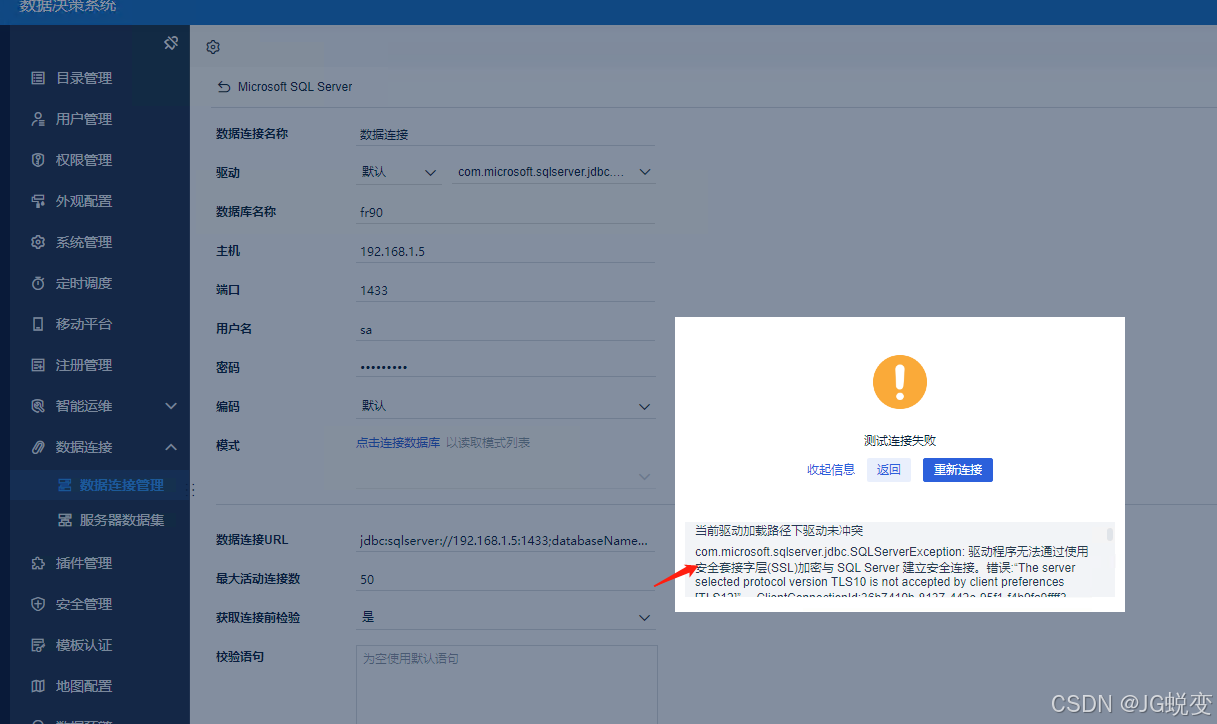
Task: Click the 校验语句 text area
Action: click(x=507, y=684)
